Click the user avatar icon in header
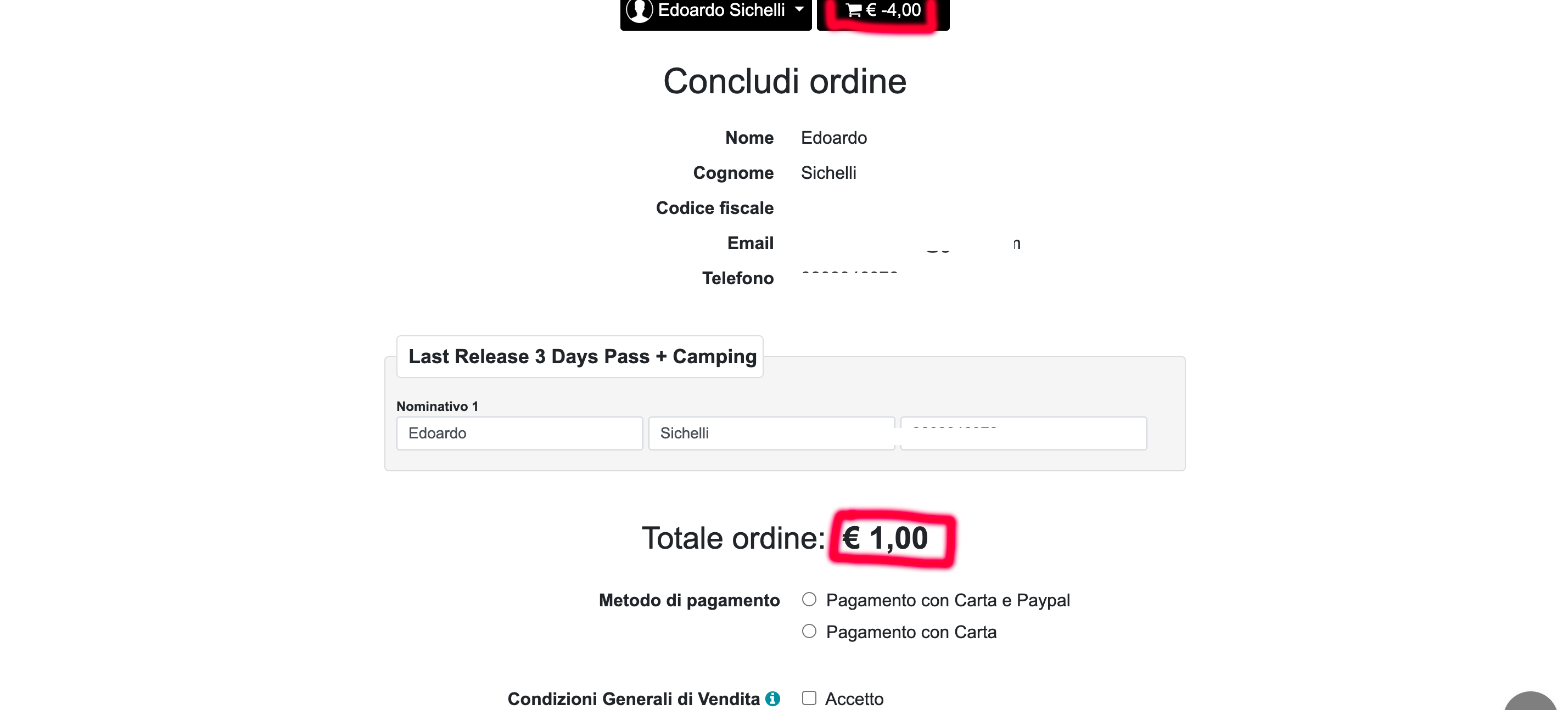1568x710 pixels. [x=639, y=10]
